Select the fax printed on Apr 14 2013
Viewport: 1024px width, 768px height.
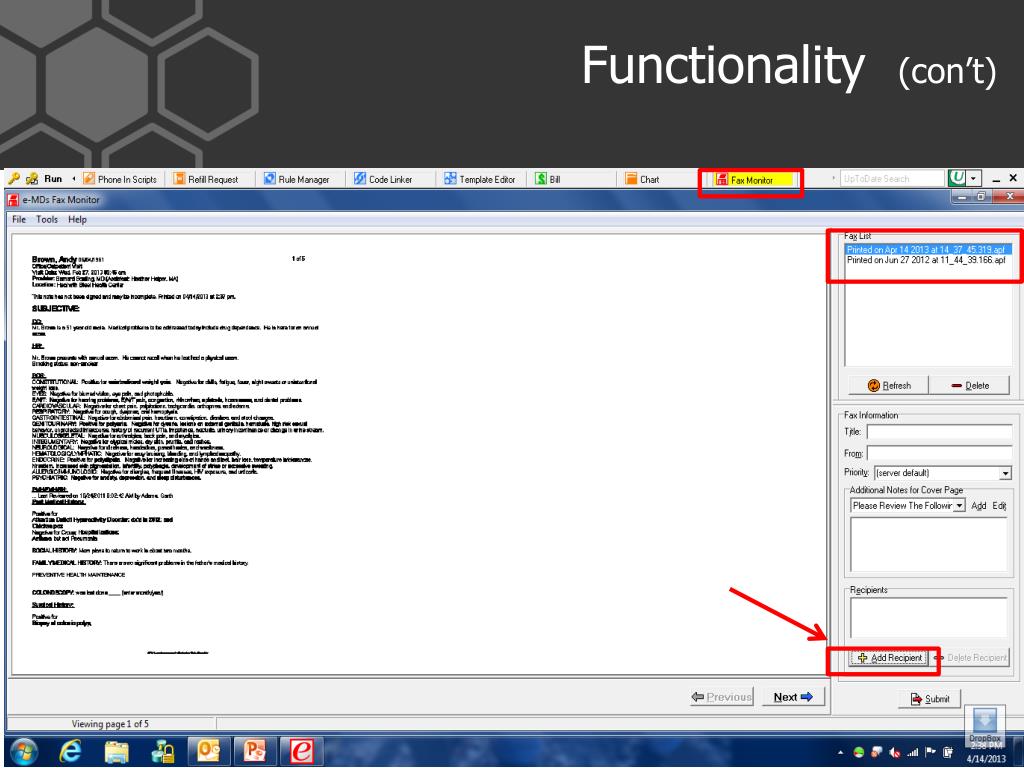click(x=926, y=249)
